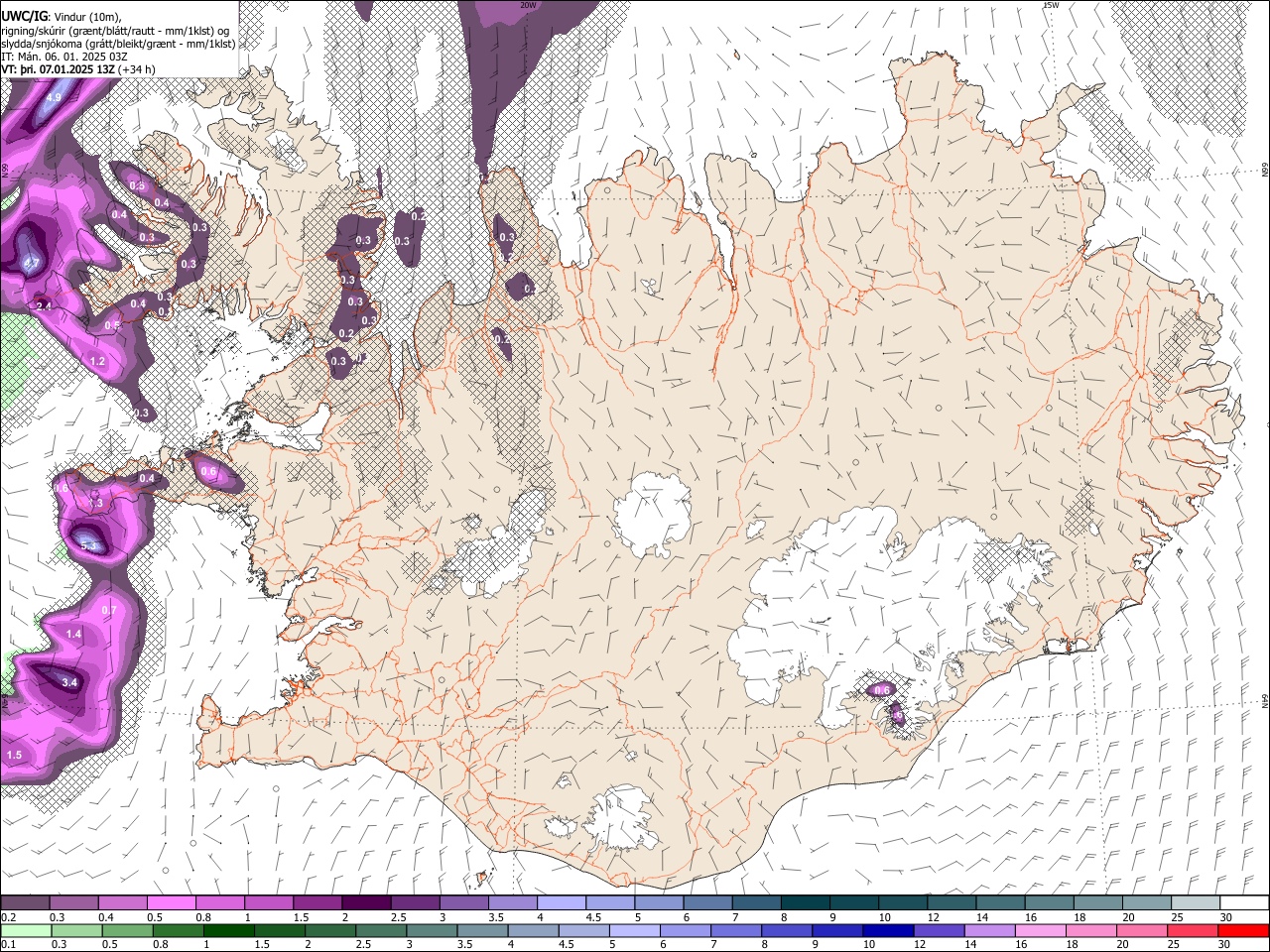Click the initial time 'IT: Mán. 06. 01. 2025 03Z'

[x=64, y=57]
